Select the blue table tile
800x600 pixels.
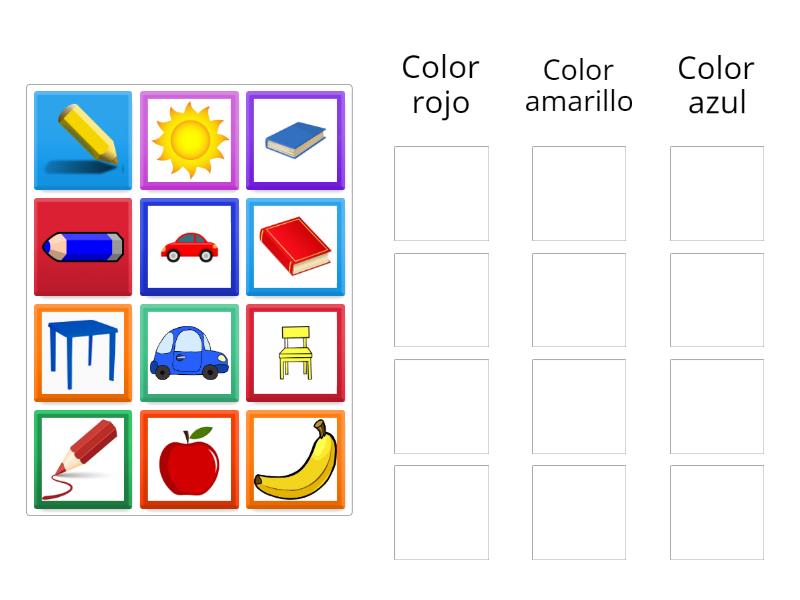(x=83, y=353)
